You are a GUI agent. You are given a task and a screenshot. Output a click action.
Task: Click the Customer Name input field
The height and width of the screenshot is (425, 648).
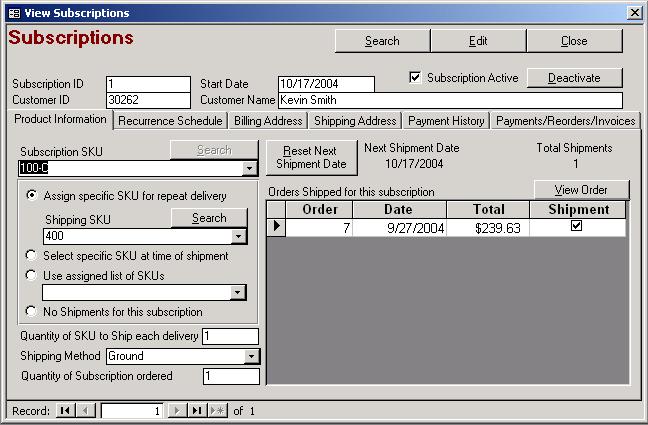tap(449, 101)
